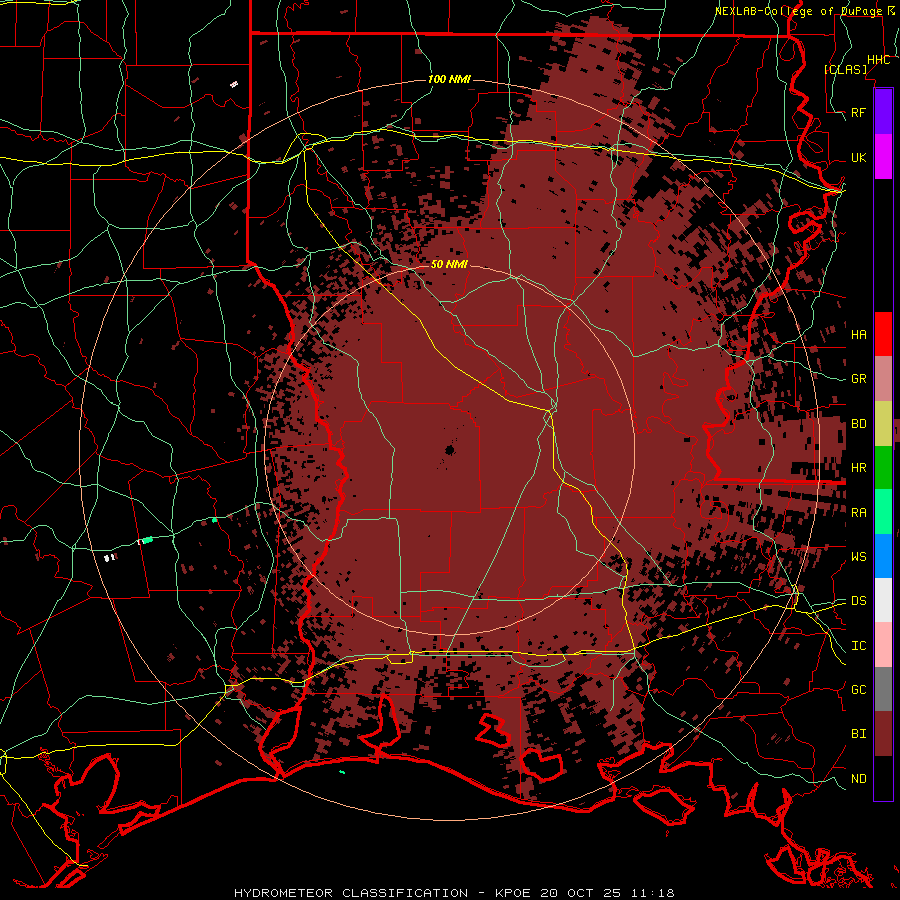Image resolution: width=900 pixels, height=900 pixels.
Task: Select the red HA color swatch in legend
Action: point(883,334)
